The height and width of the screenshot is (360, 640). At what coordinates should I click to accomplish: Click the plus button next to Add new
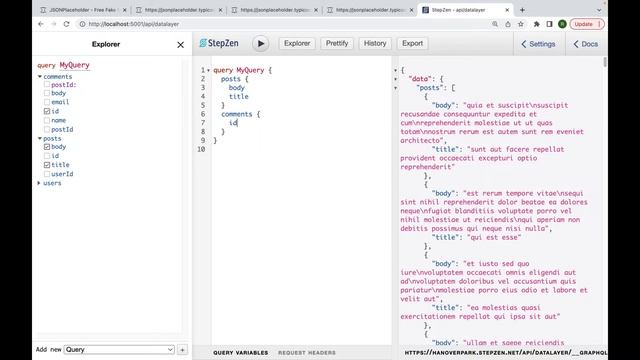pyautogui.click(x=182, y=350)
